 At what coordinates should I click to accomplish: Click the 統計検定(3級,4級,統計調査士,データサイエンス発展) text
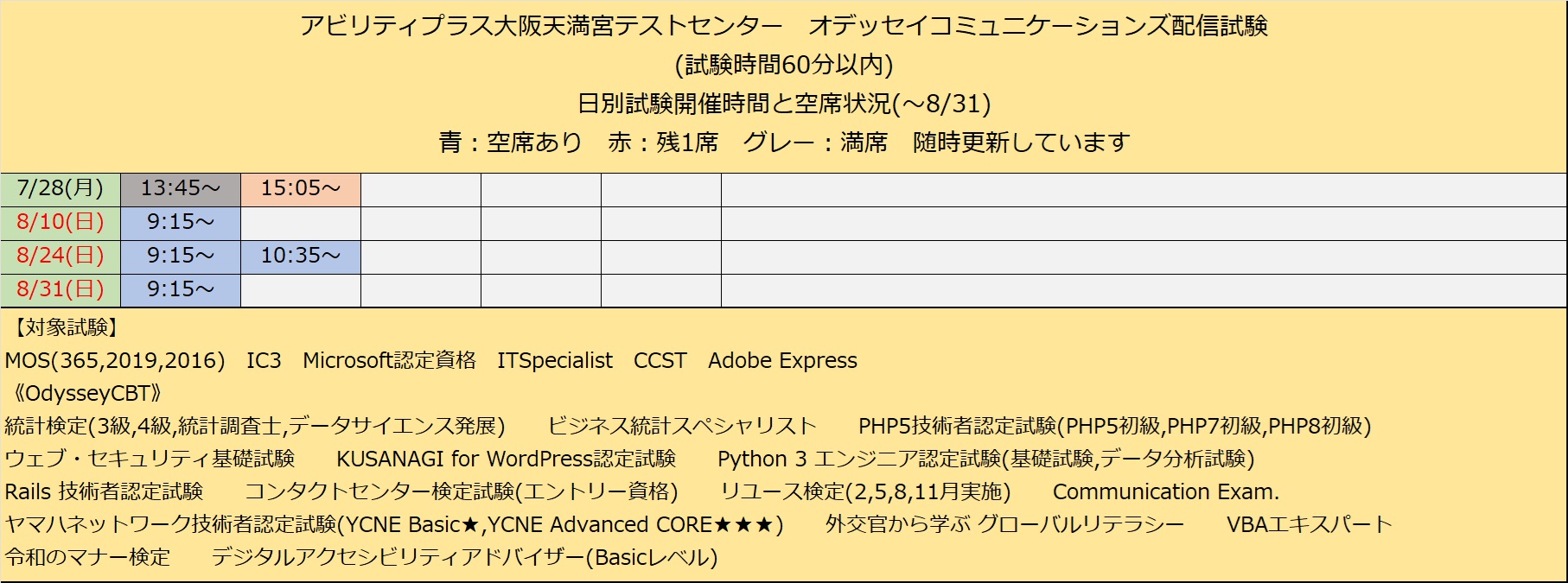click(255, 427)
